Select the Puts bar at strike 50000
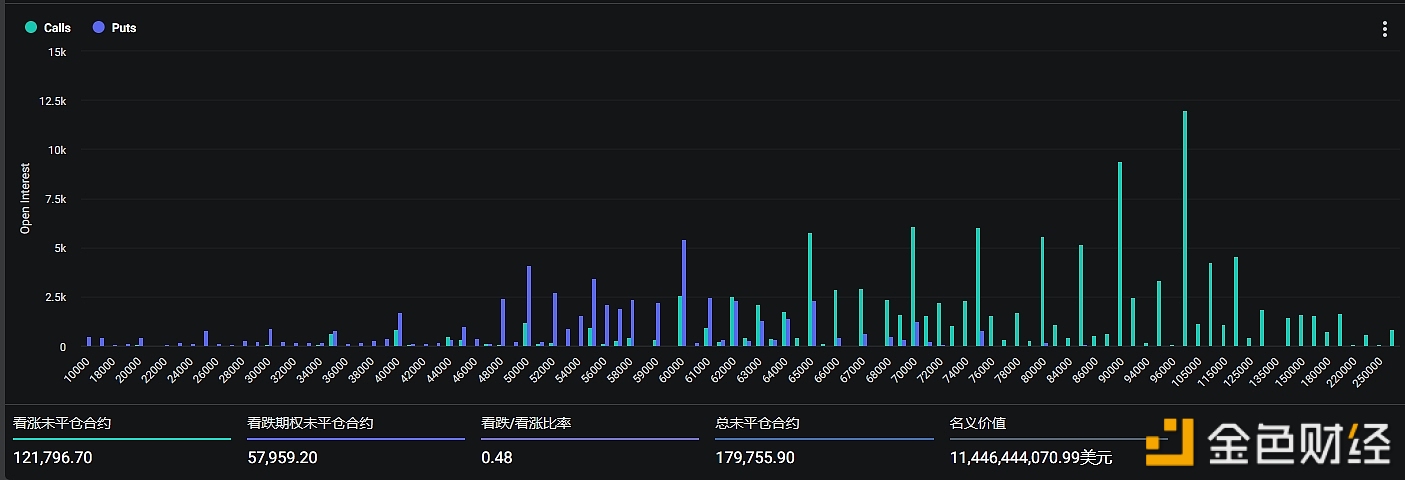The width and height of the screenshot is (1405, 480). pyautogui.click(x=529, y=306)
